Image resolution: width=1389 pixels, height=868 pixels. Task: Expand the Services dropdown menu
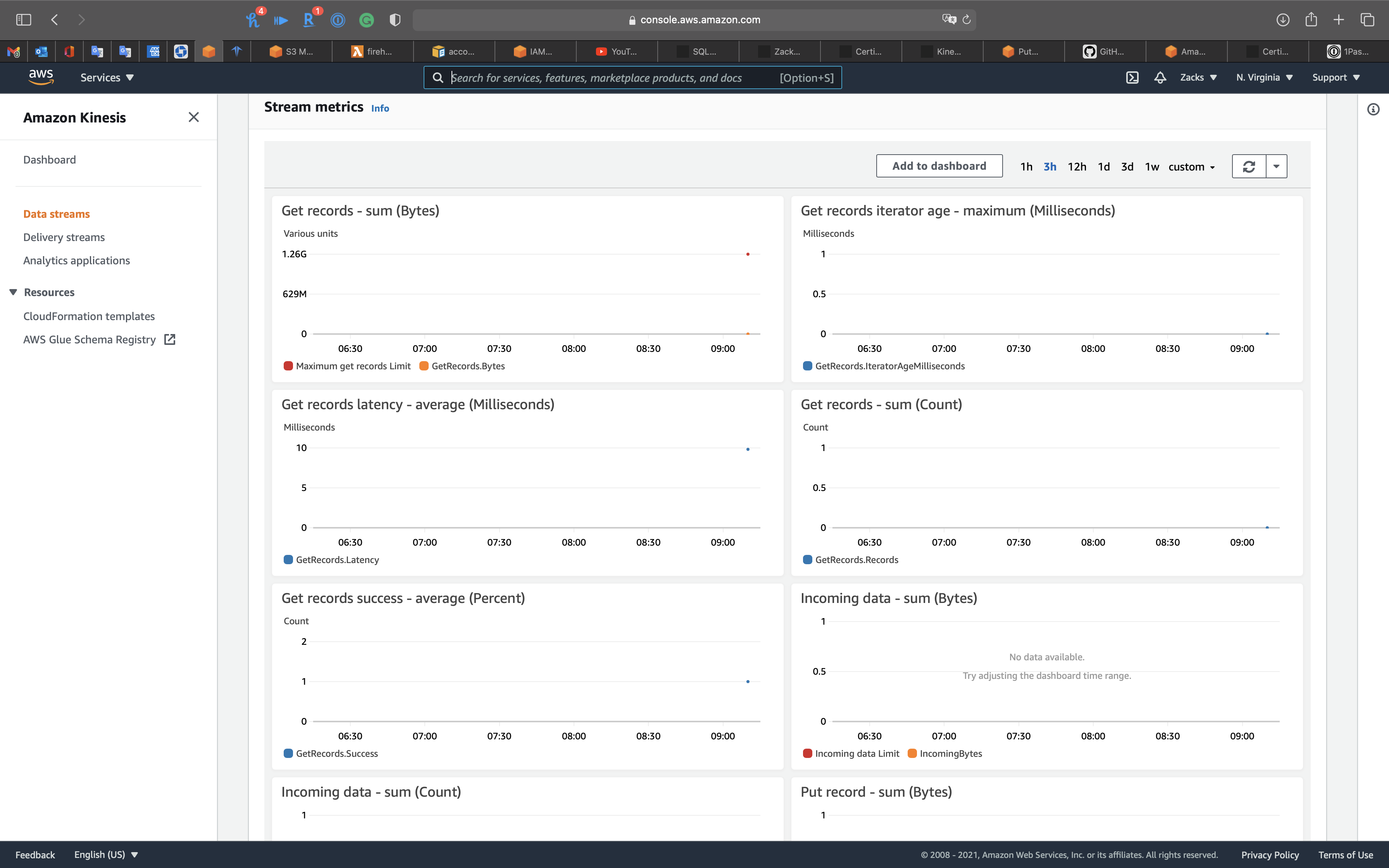(107, 77)
